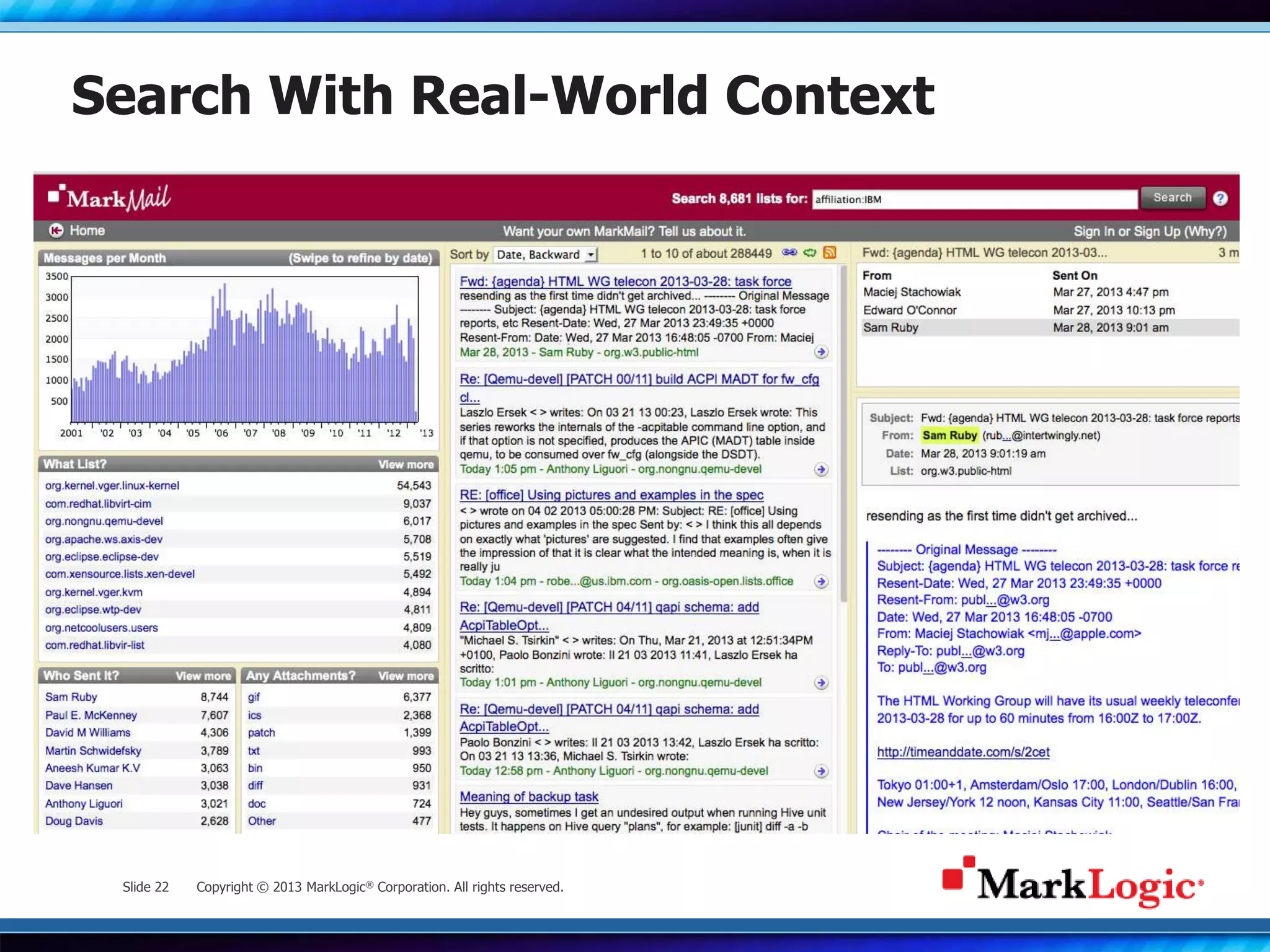Click the green share arrow icon
This screenshot has width=1270, height=952.
pos(810,253)
